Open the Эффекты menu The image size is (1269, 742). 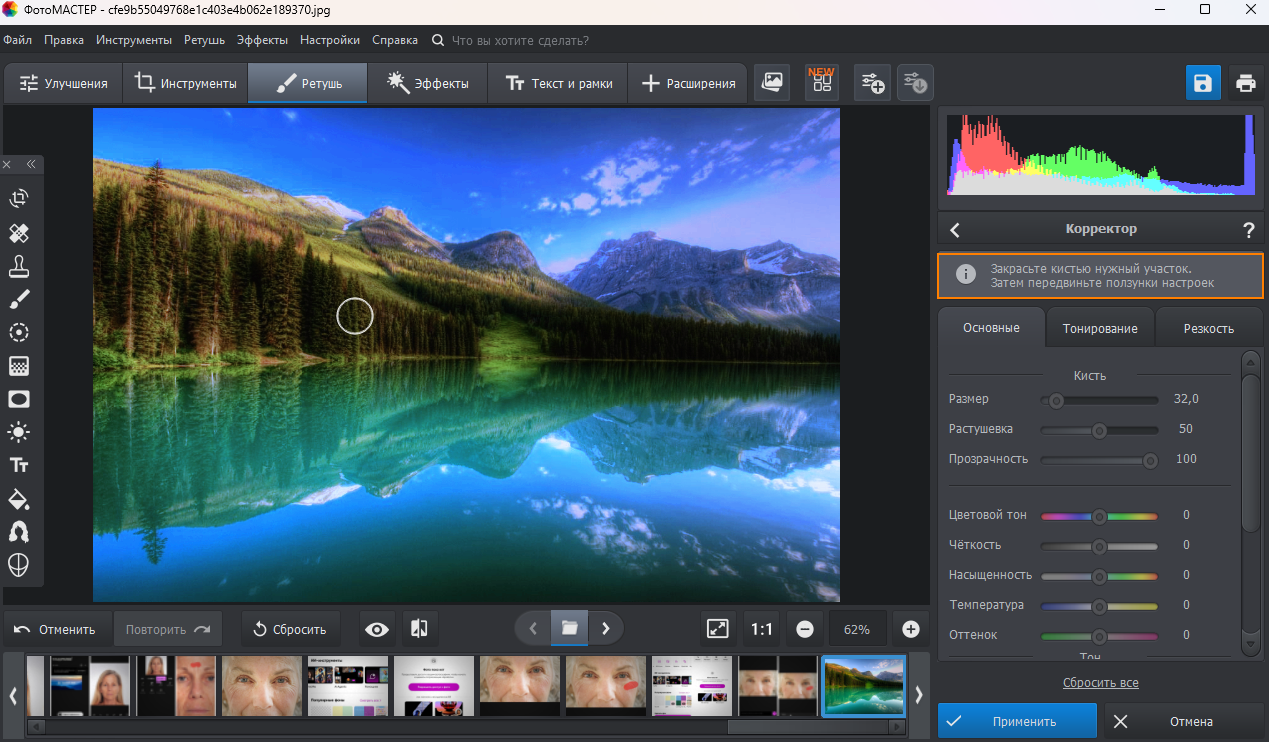pyautogui.click(x=263, y=40)
